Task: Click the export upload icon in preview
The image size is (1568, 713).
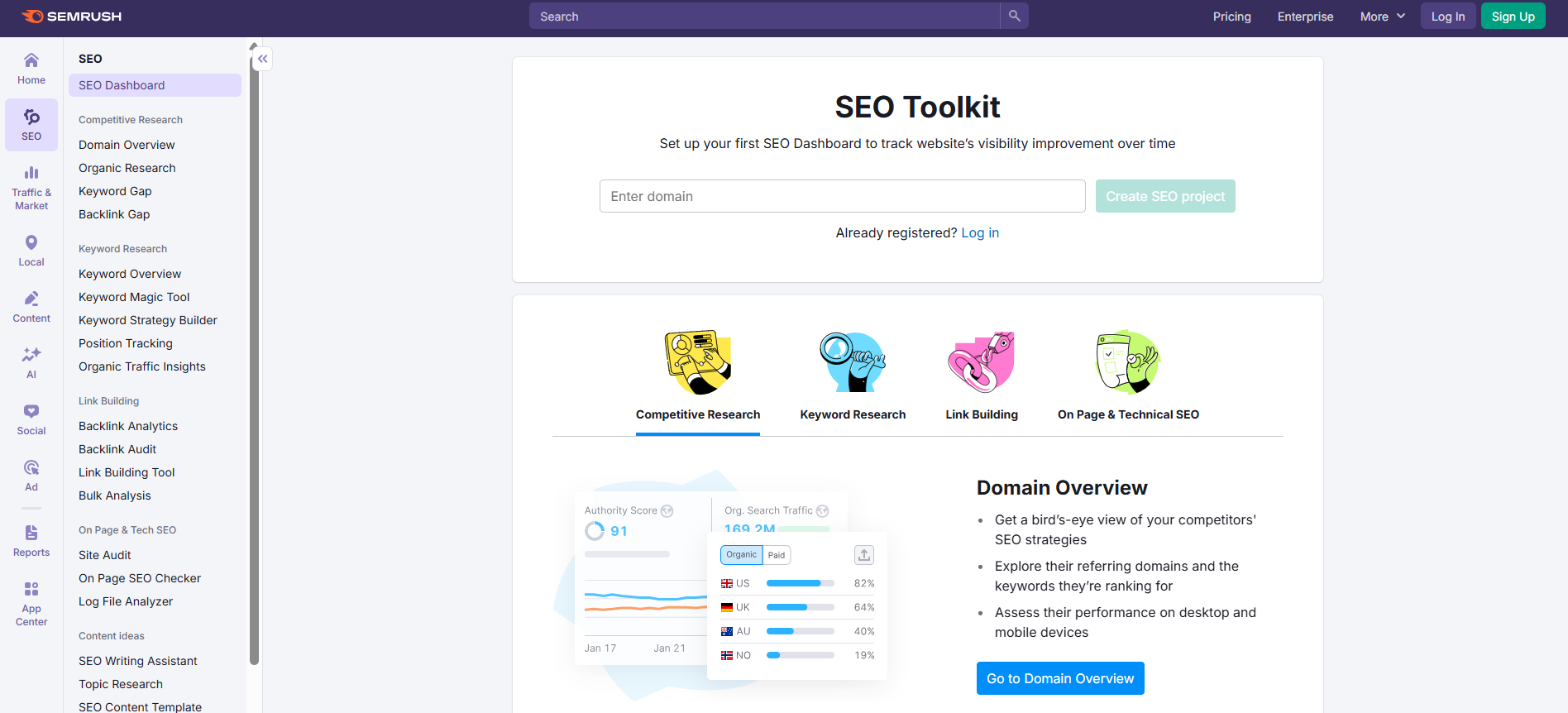Action: (x=864, y=555)
